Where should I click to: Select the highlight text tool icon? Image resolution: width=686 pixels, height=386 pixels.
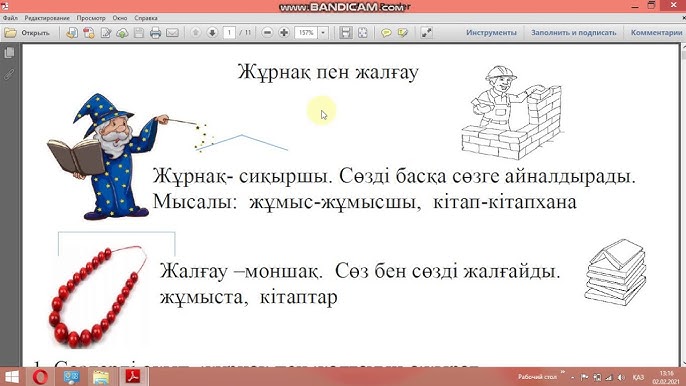402,33
